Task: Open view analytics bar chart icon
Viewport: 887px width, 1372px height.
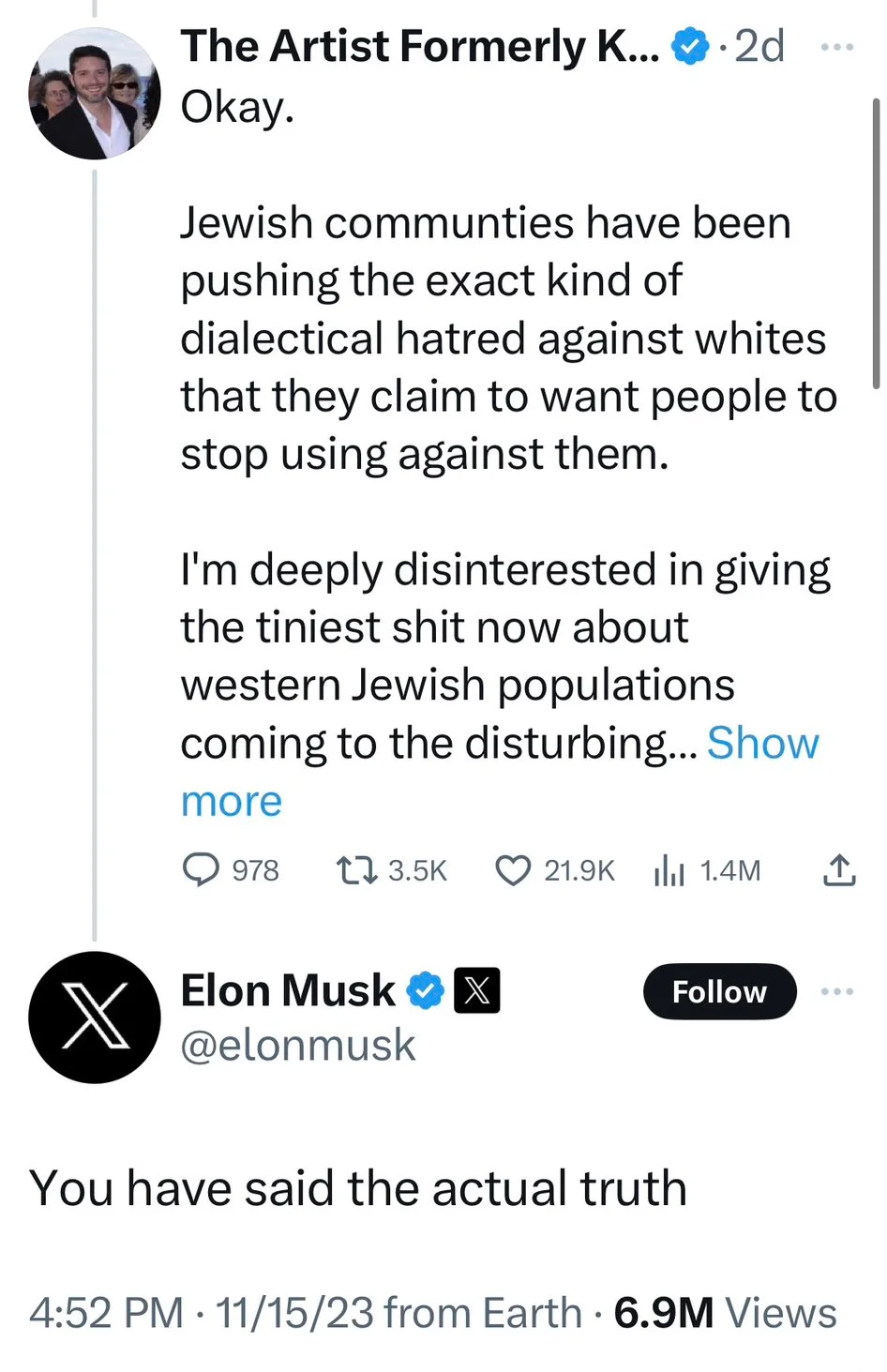Action: (669, 870)
